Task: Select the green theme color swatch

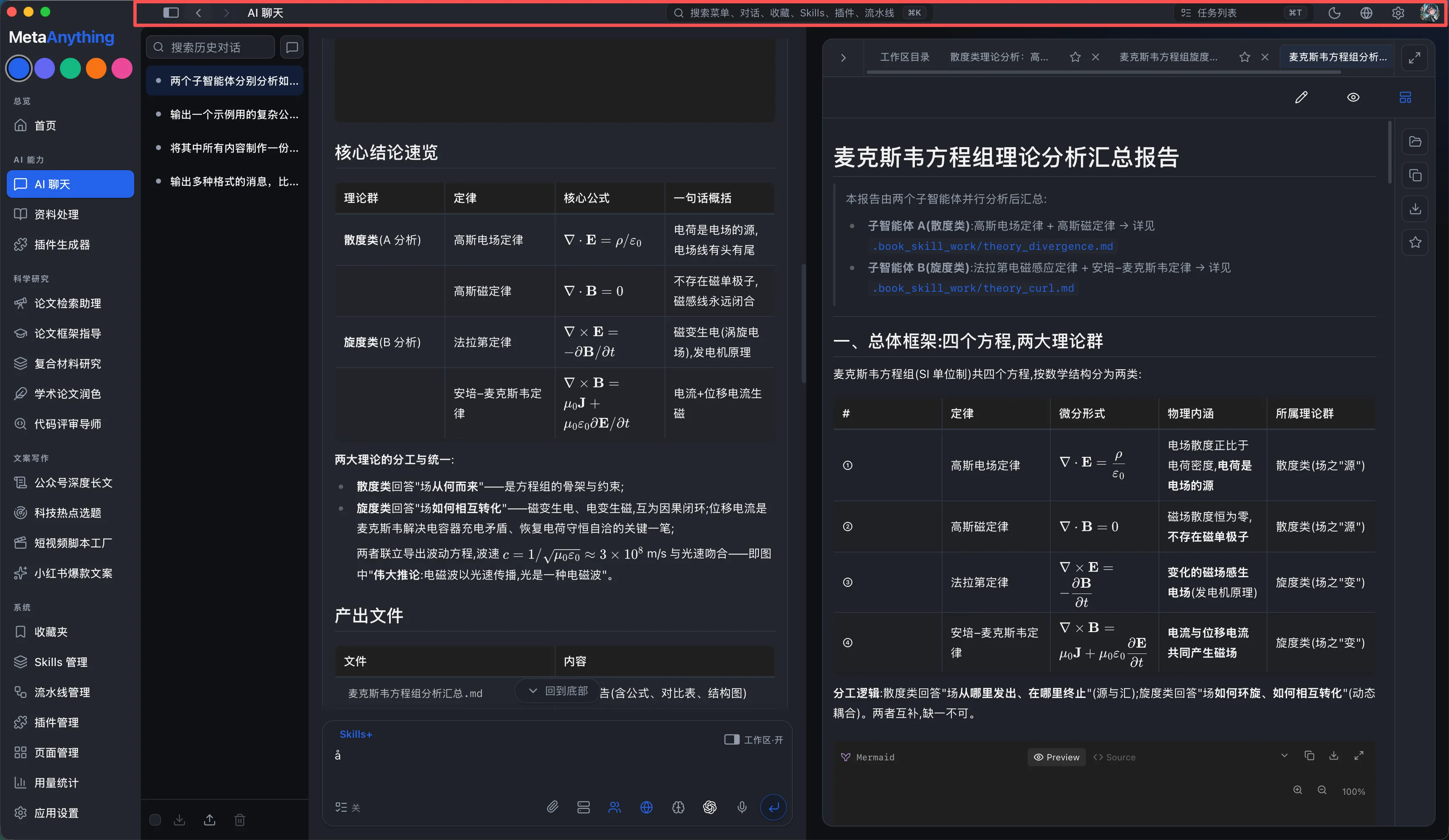Action: click(70, 68)
